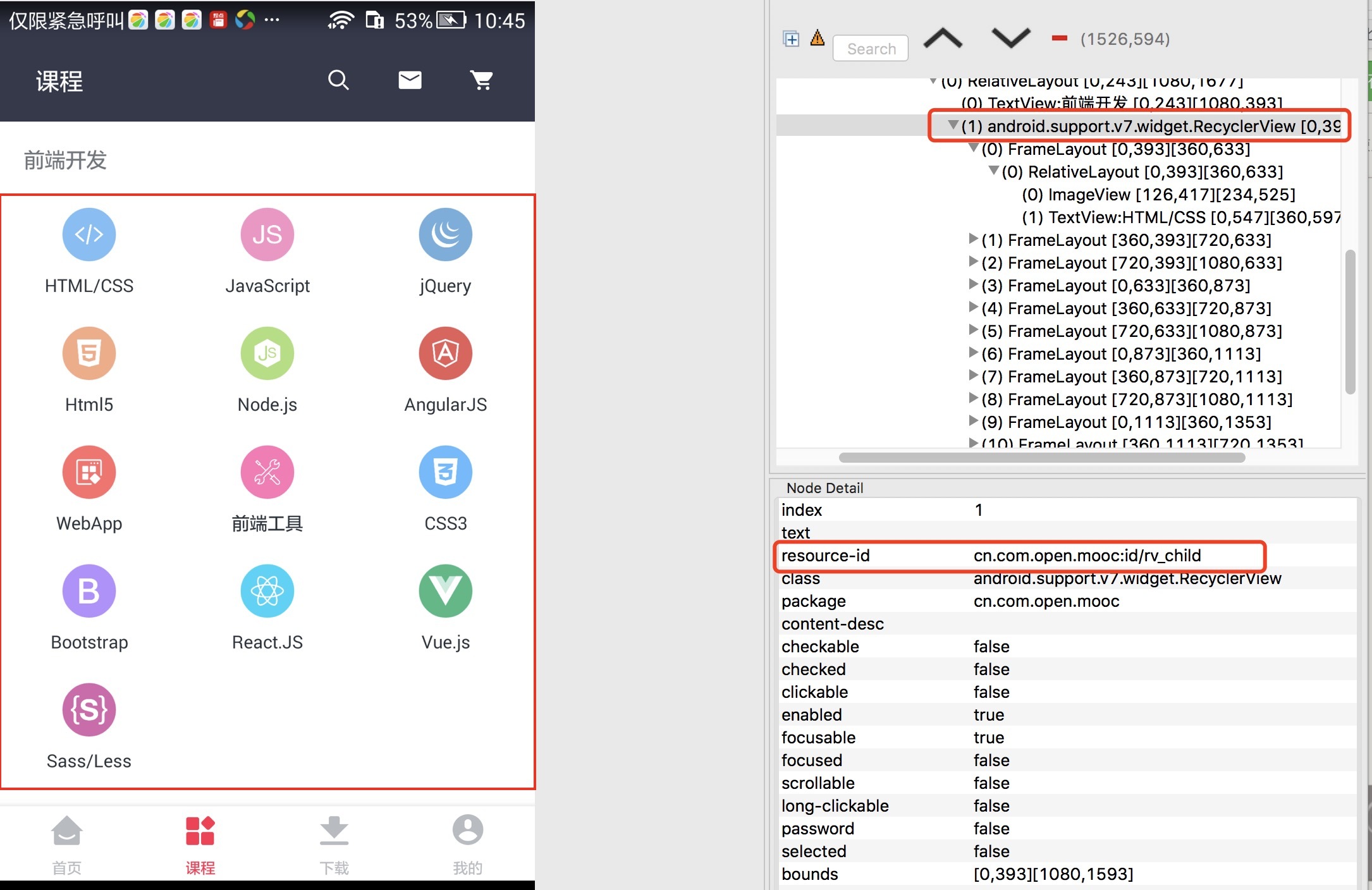Tap the 课程 title in the app header
This screenshot has height=890, width=1372.
pyautogui.click(x=59, y=82)
